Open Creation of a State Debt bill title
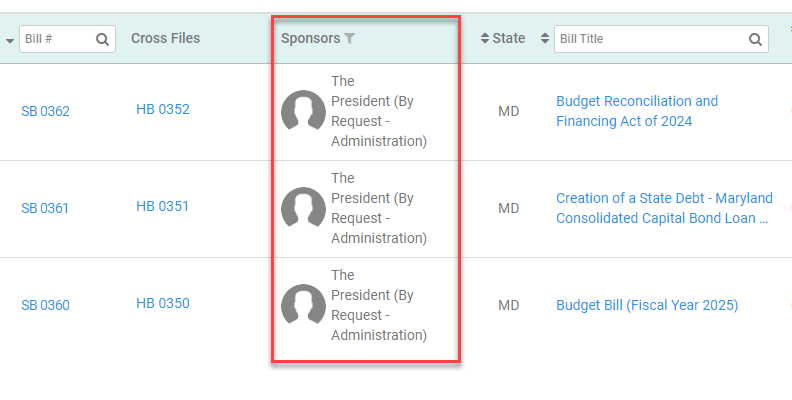 click(x=664, y=208)
